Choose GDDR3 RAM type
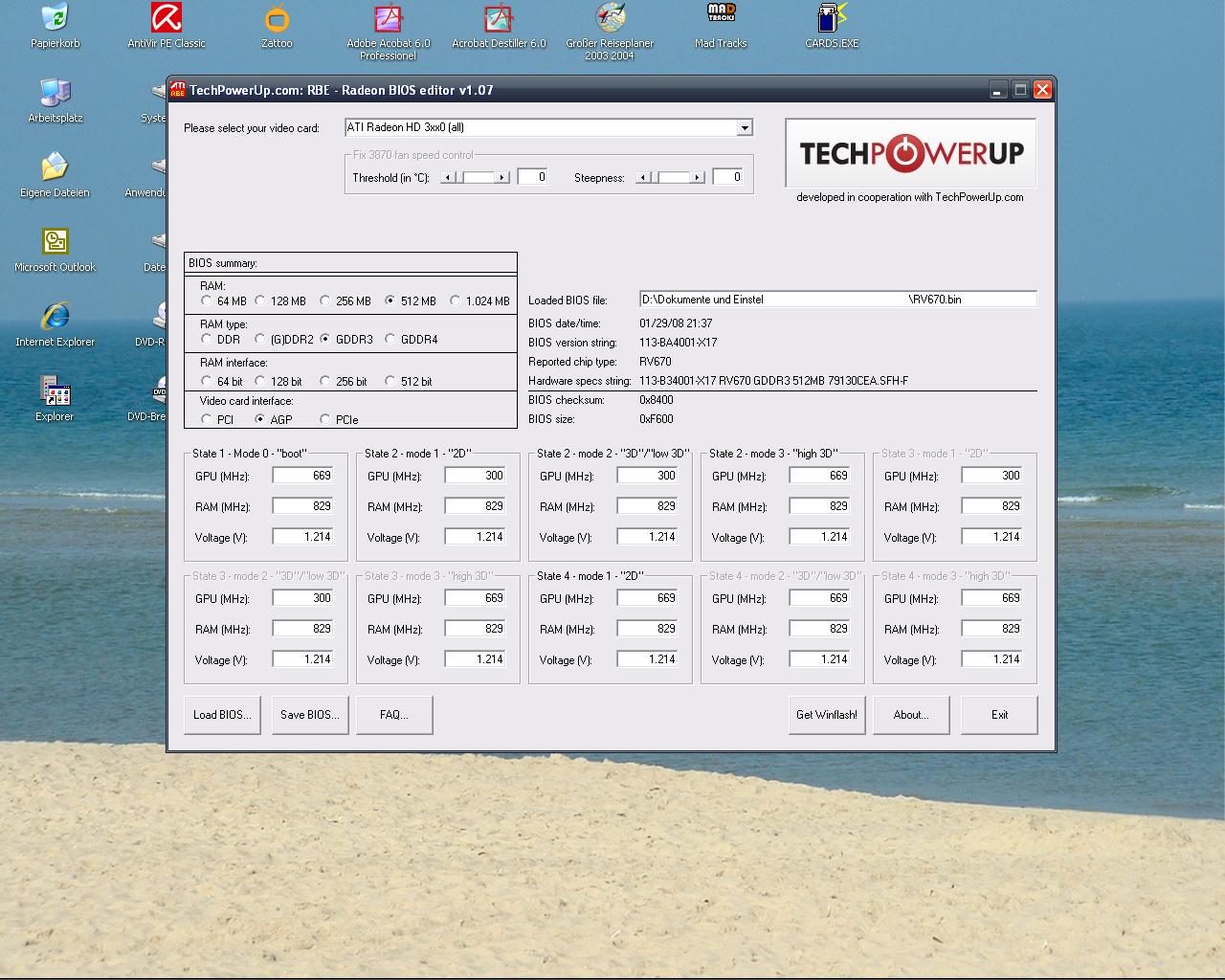The image size is (1225, 980). coord(325,339)
